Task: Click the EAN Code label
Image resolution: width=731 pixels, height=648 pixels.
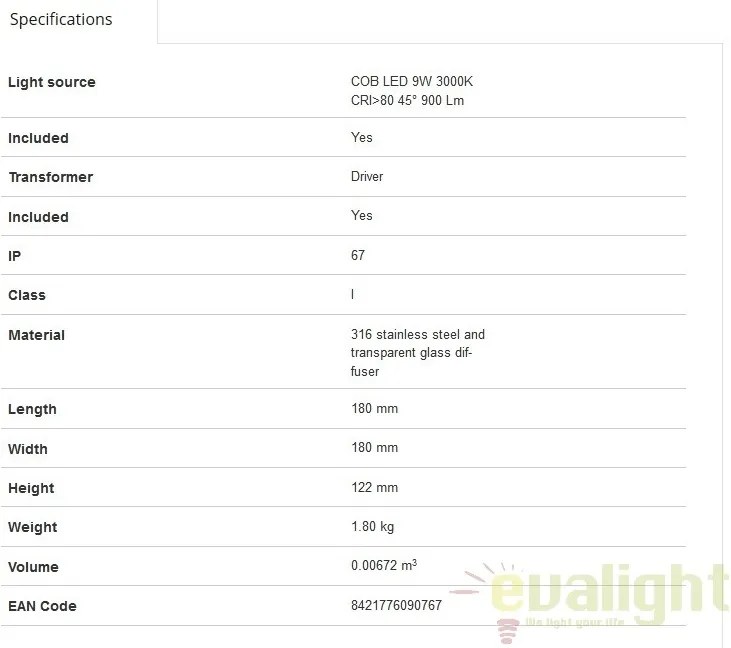Action: 42,606
